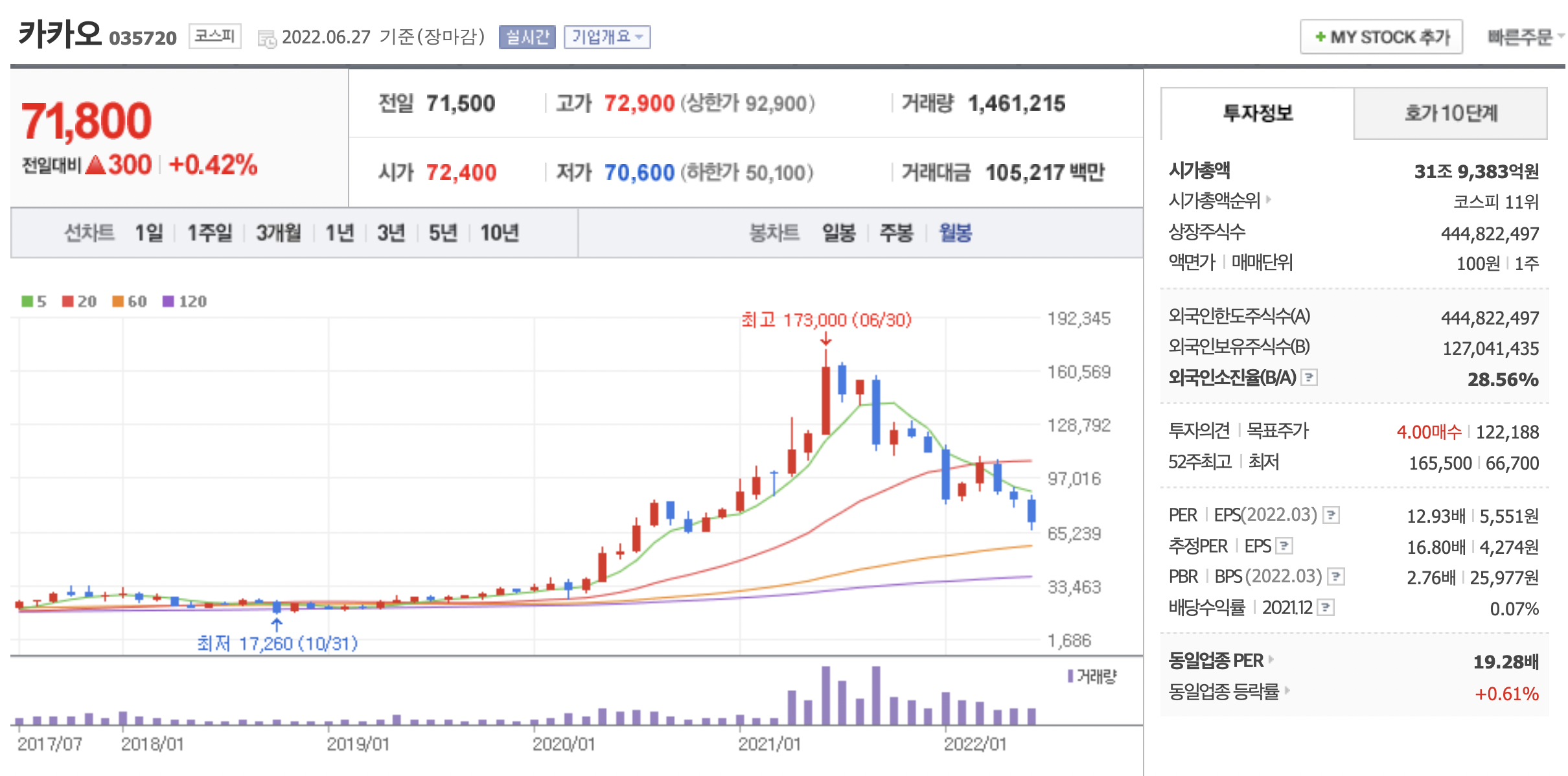Click the 192,345 price axis label
The width and height of the screenshot is (1568, 776).
(1079, 319)
